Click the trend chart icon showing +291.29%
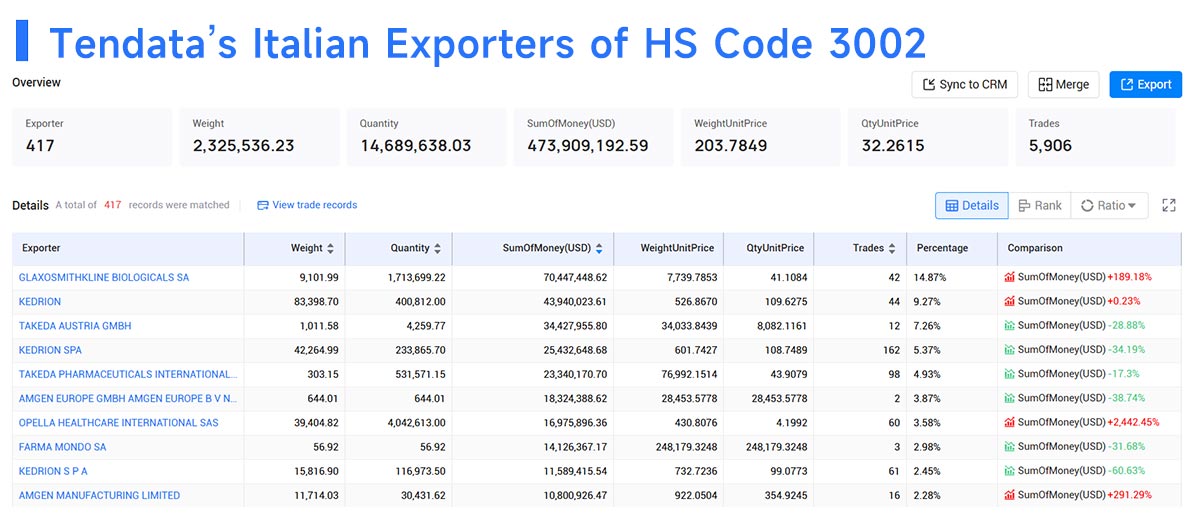Image resolution: width=1190 pixels, height=520 pixels. (x=1009, y=495)
